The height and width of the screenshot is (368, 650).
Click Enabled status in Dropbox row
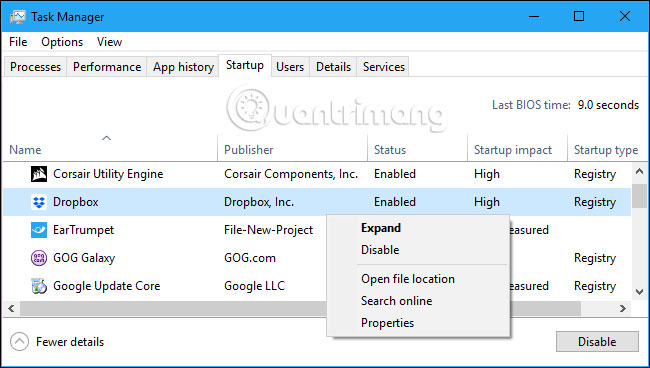tap(395, 202)
